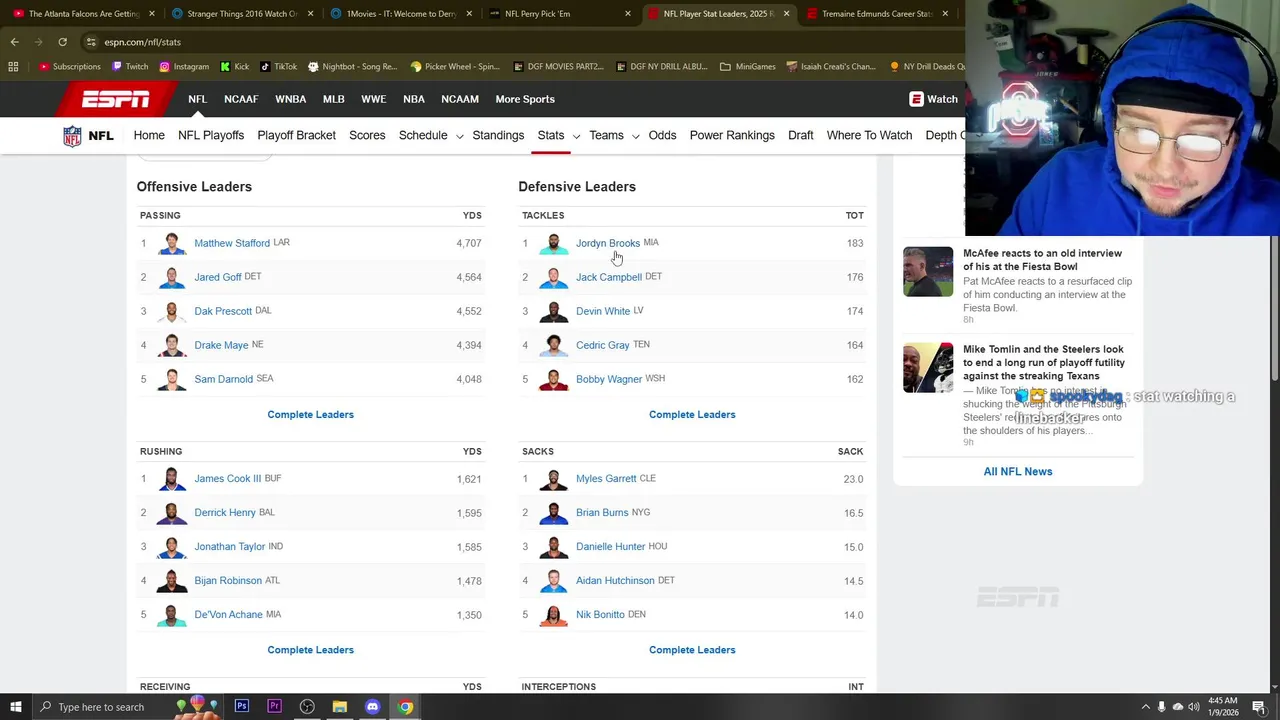Open the McAfee Fiesta Bowl article thumbnail

tap(928, 271)
